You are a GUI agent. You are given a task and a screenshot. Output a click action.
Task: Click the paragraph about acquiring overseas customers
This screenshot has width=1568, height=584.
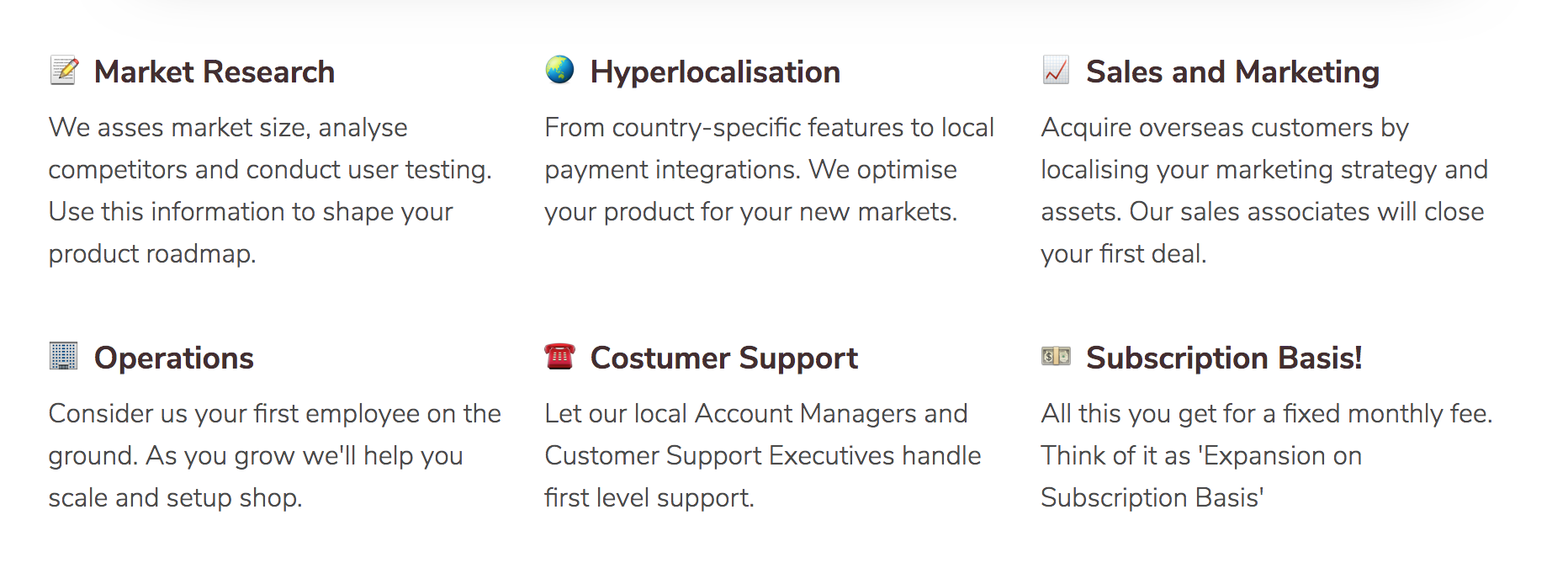point(1264,190)
